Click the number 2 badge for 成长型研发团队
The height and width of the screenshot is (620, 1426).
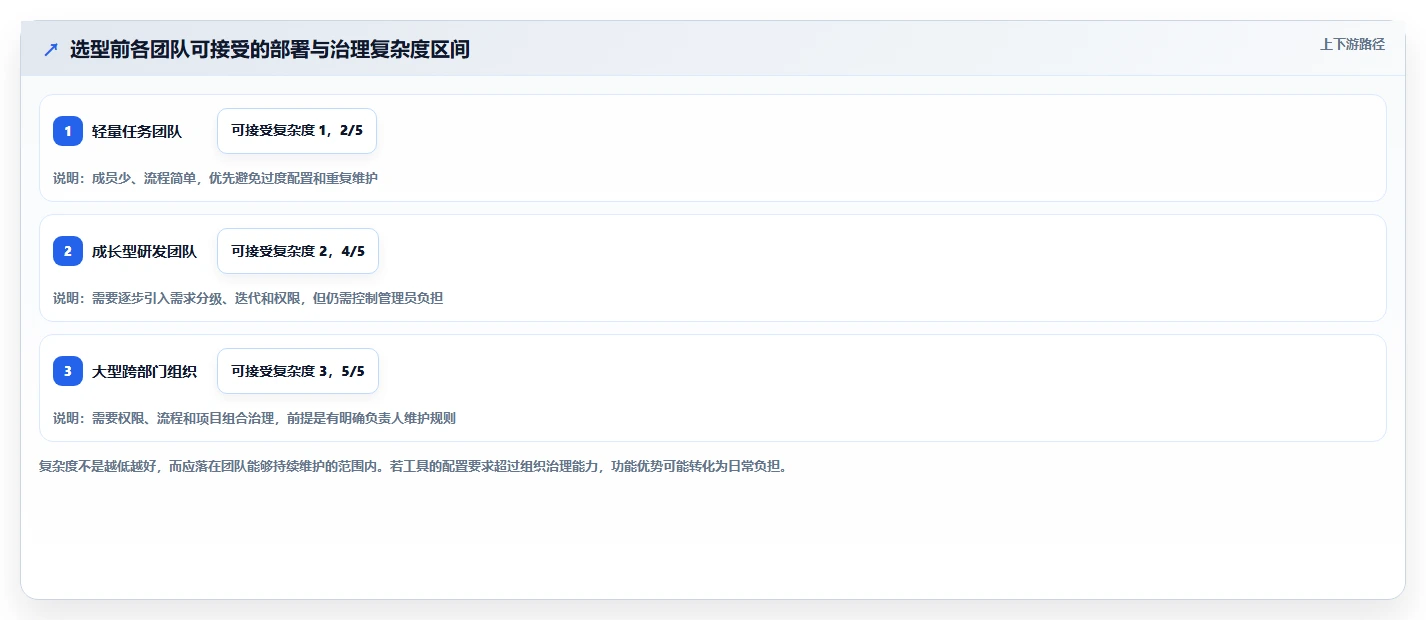(68, 251)
